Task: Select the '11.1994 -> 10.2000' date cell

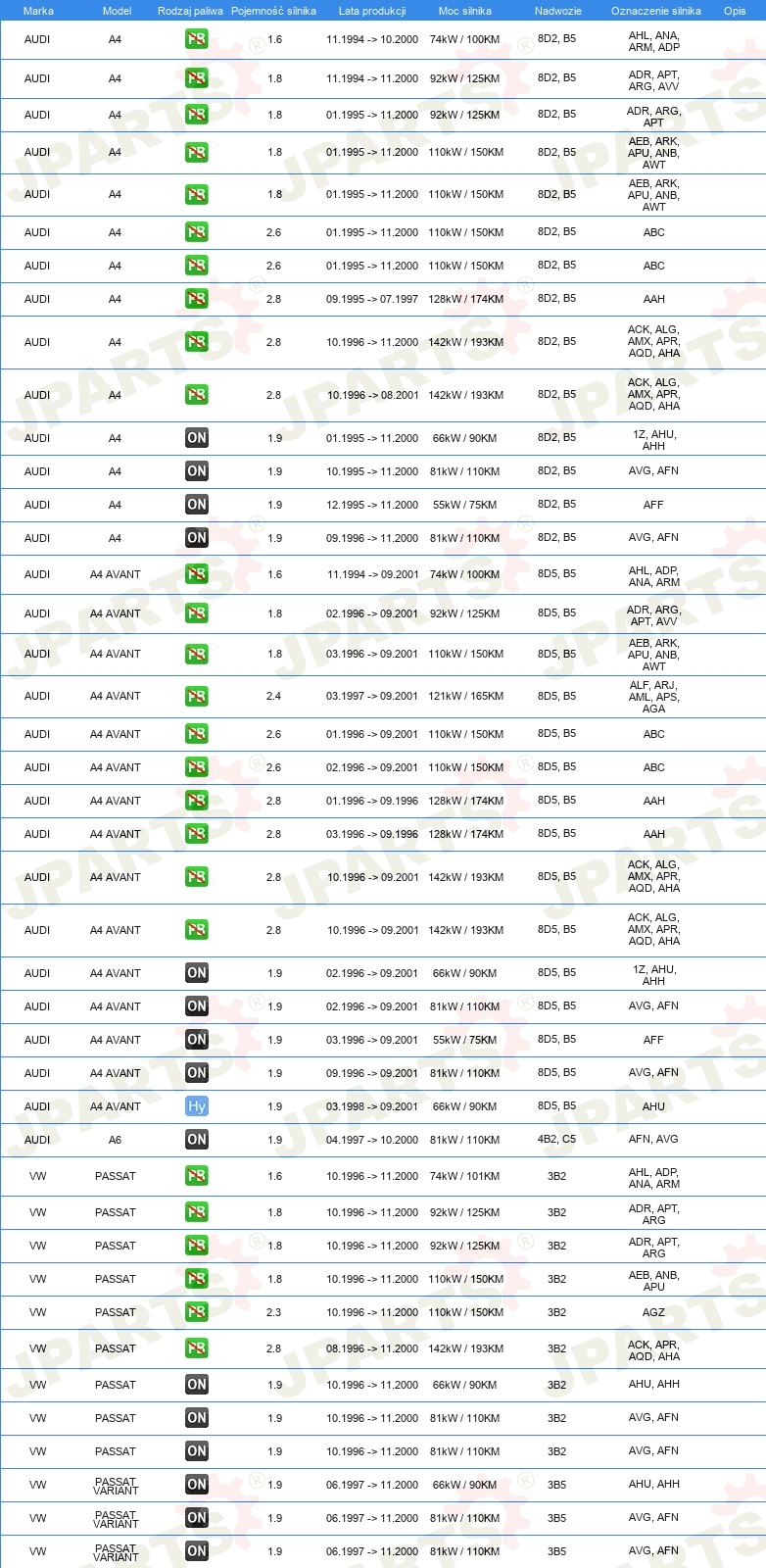Action: point(372,40)
